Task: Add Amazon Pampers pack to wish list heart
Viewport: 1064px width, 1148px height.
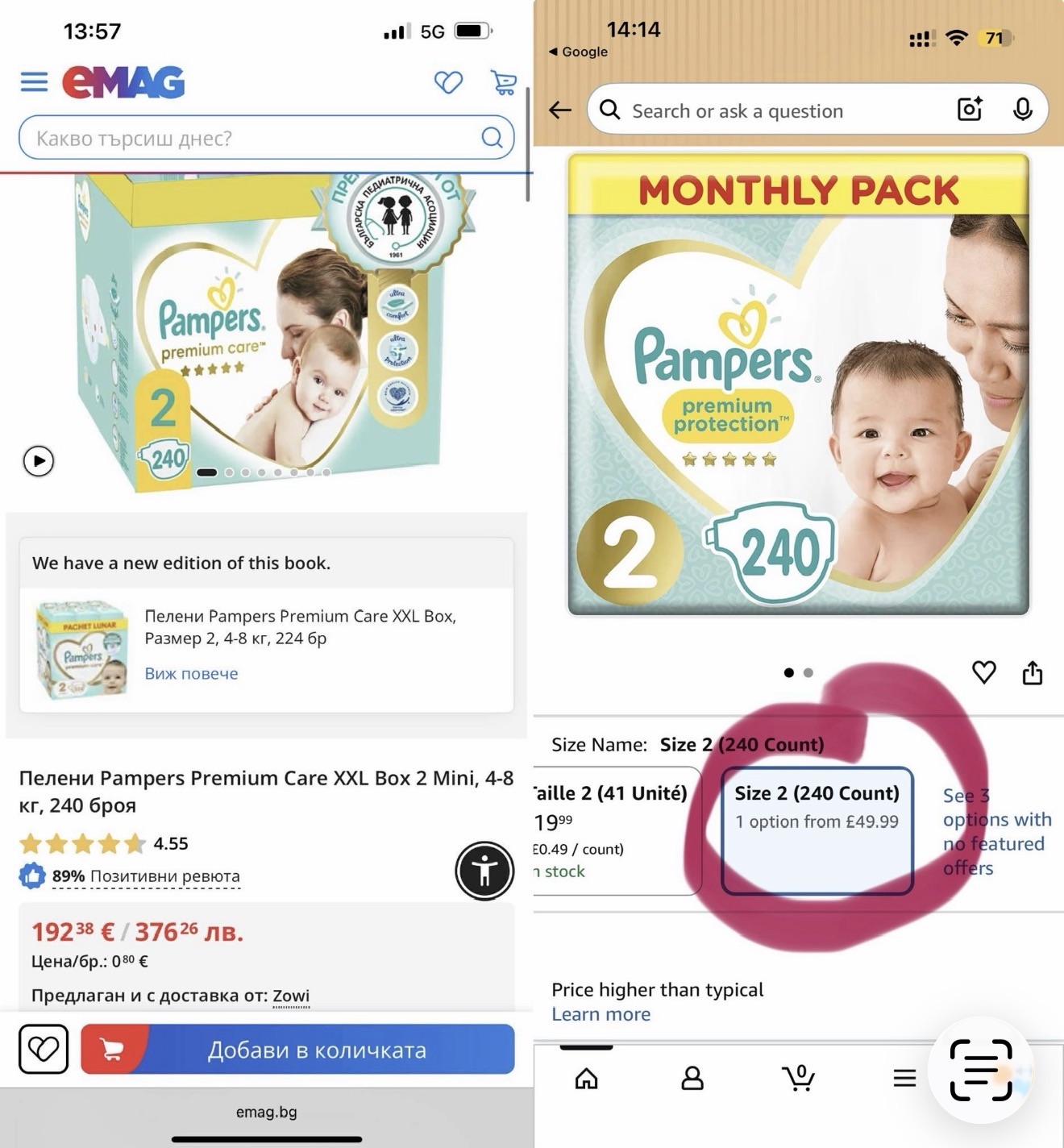Action: click(x=984, y=672)
